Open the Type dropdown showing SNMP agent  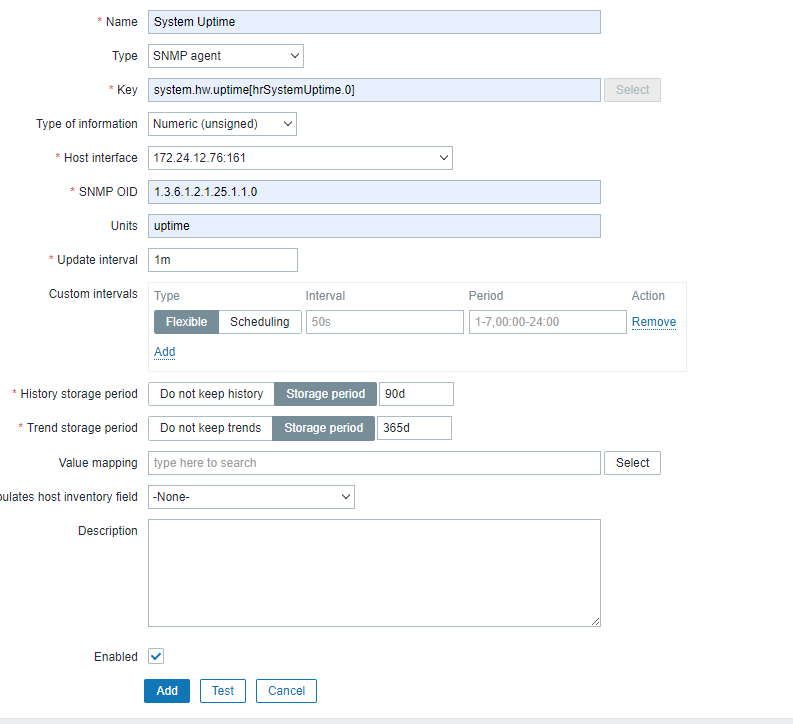pos(226,56)
